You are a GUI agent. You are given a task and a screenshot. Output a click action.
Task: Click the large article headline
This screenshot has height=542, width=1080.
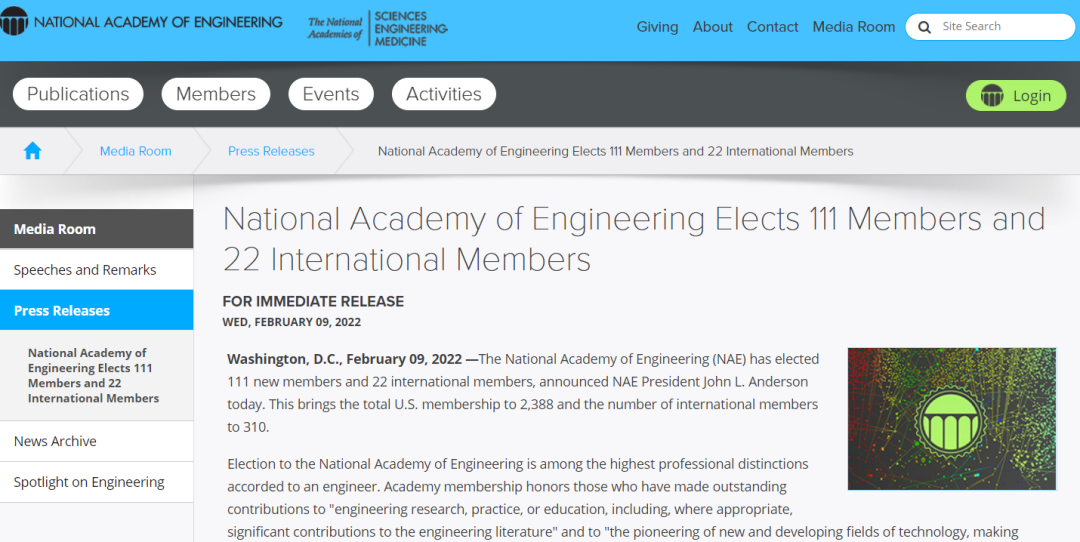coord(634,239)
